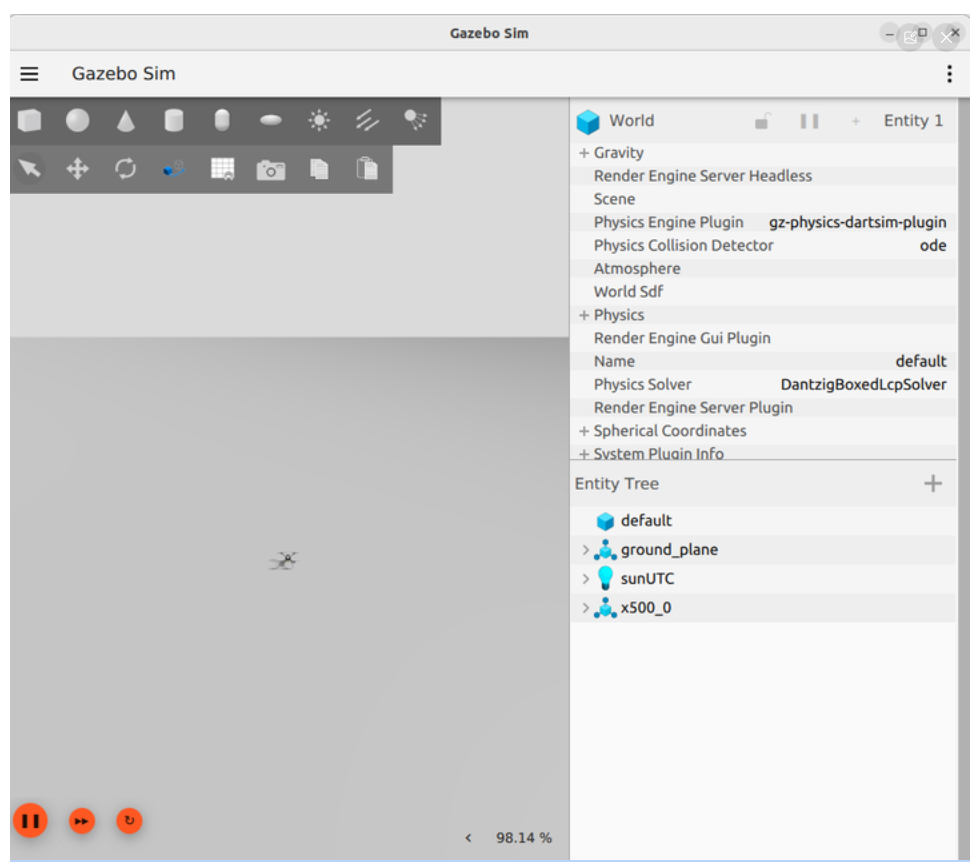977x866 pixels.
Task: Insert a cone shape
Action: coord(126,120)
